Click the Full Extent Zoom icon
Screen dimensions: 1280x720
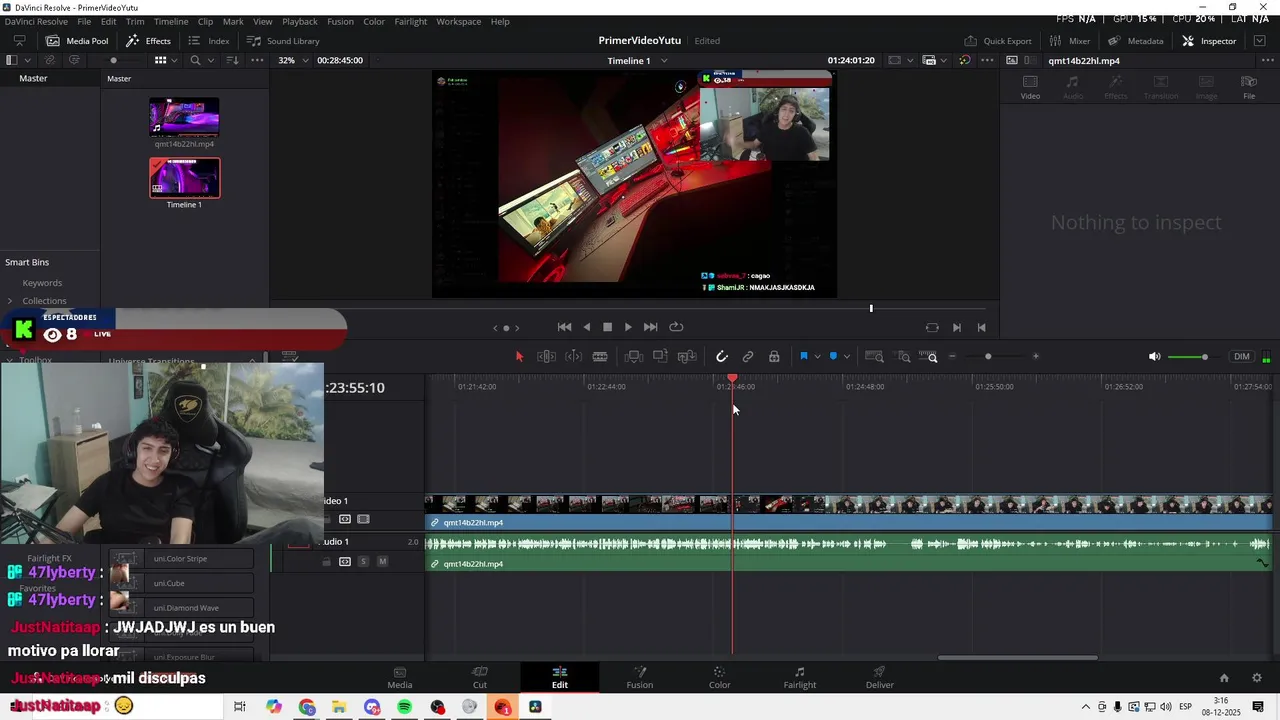(x=874, y=357)
